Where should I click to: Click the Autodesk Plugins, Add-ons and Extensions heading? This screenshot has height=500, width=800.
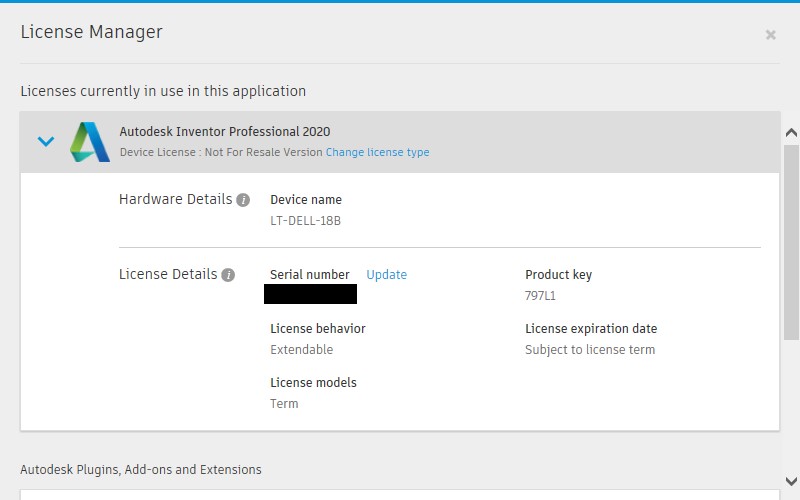[x=141, y=469]
